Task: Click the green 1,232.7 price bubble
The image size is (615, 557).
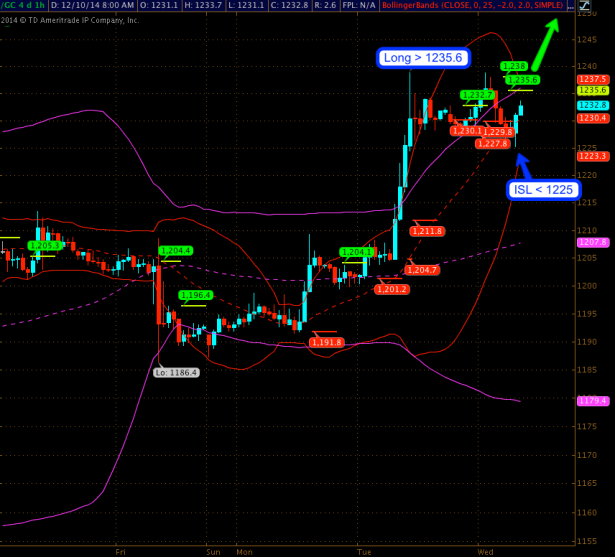Action: [x=479, y=94]
